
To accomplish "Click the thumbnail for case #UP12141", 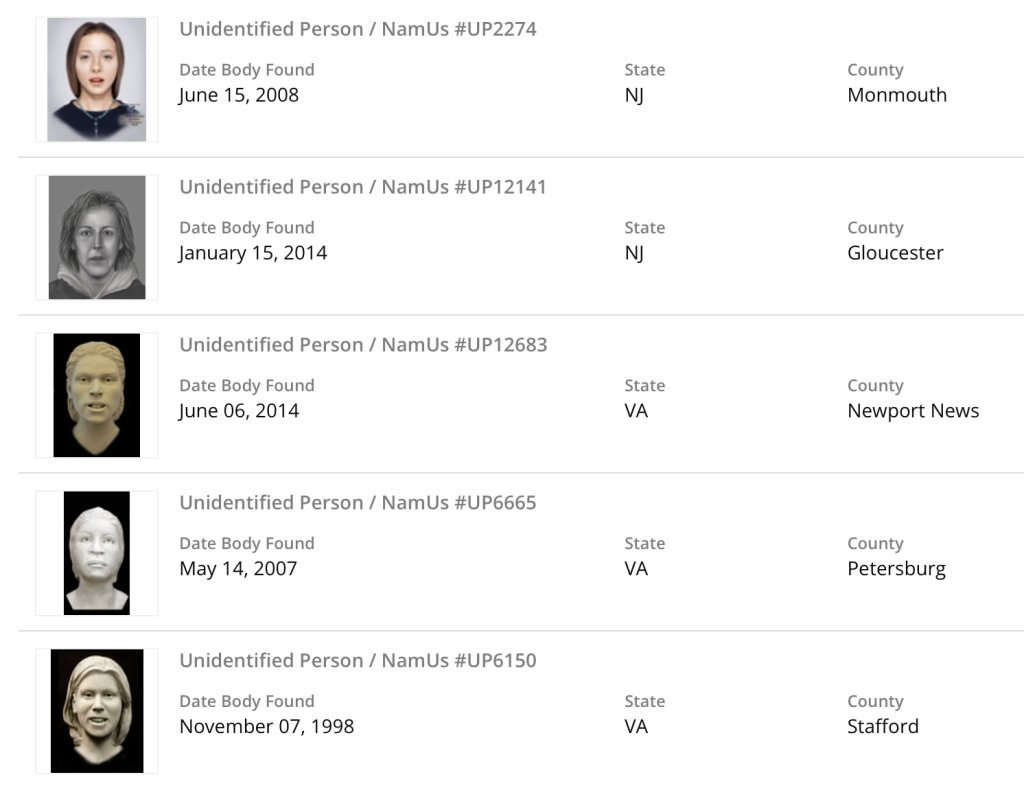I will [x=97, y=237].
